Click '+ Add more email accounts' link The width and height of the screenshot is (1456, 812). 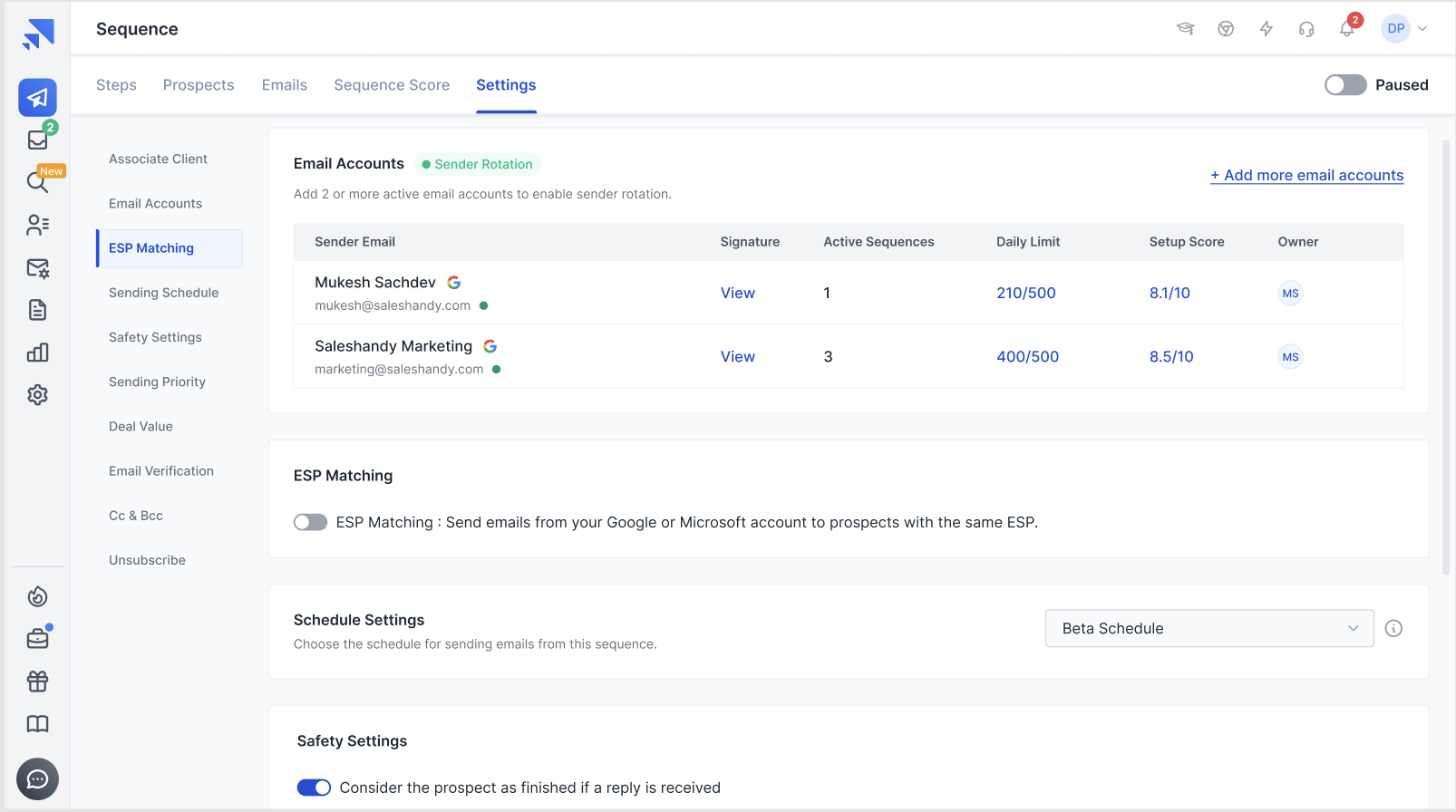point(1306,176)
